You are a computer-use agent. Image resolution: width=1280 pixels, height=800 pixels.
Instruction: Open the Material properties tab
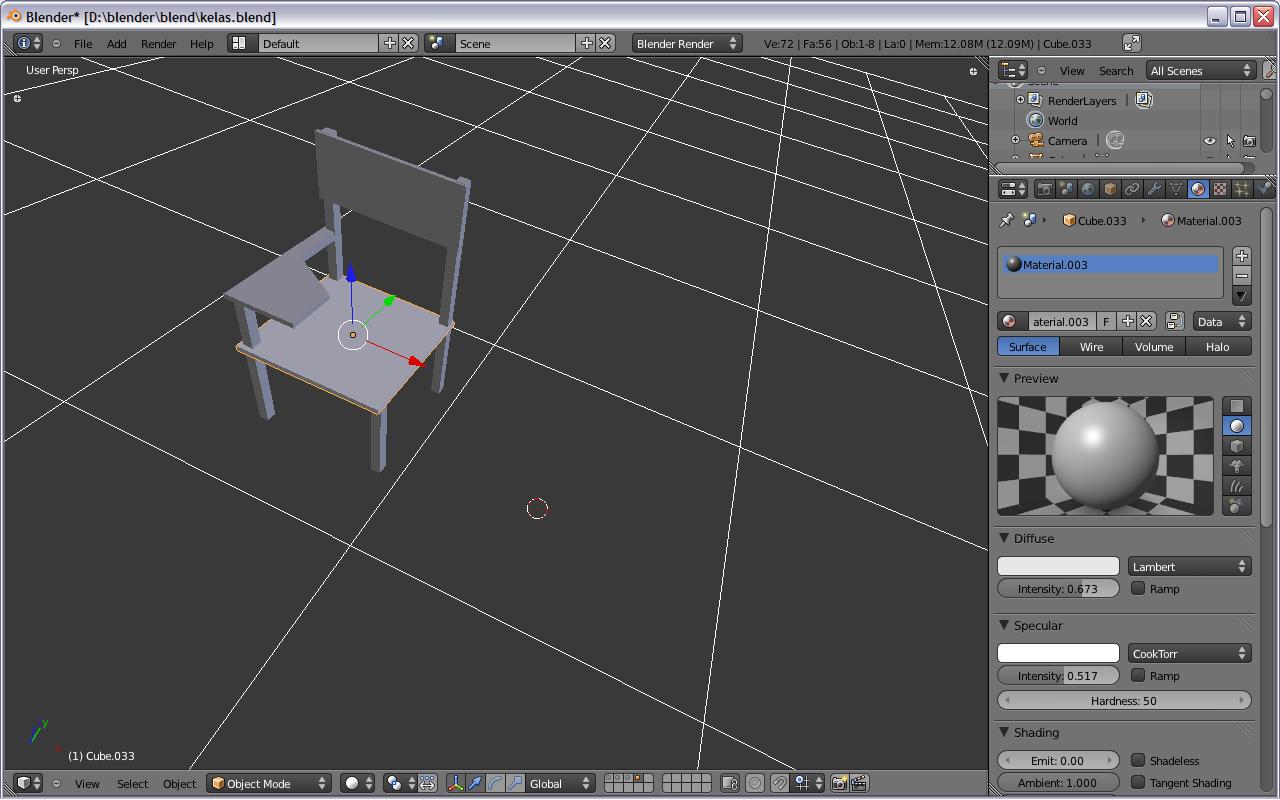click(x=1198, y=189)
